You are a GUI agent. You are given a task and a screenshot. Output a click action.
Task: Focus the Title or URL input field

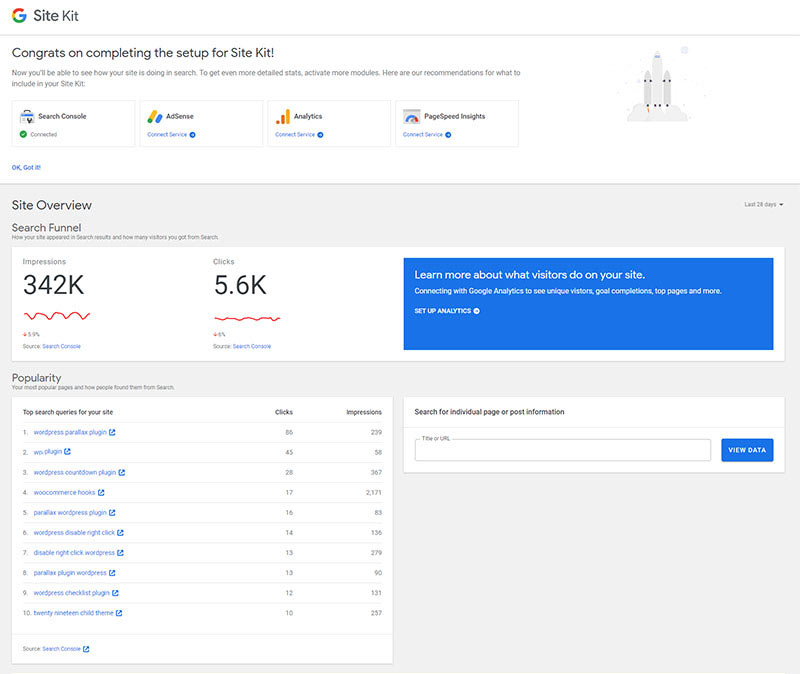tap(563, 450)
